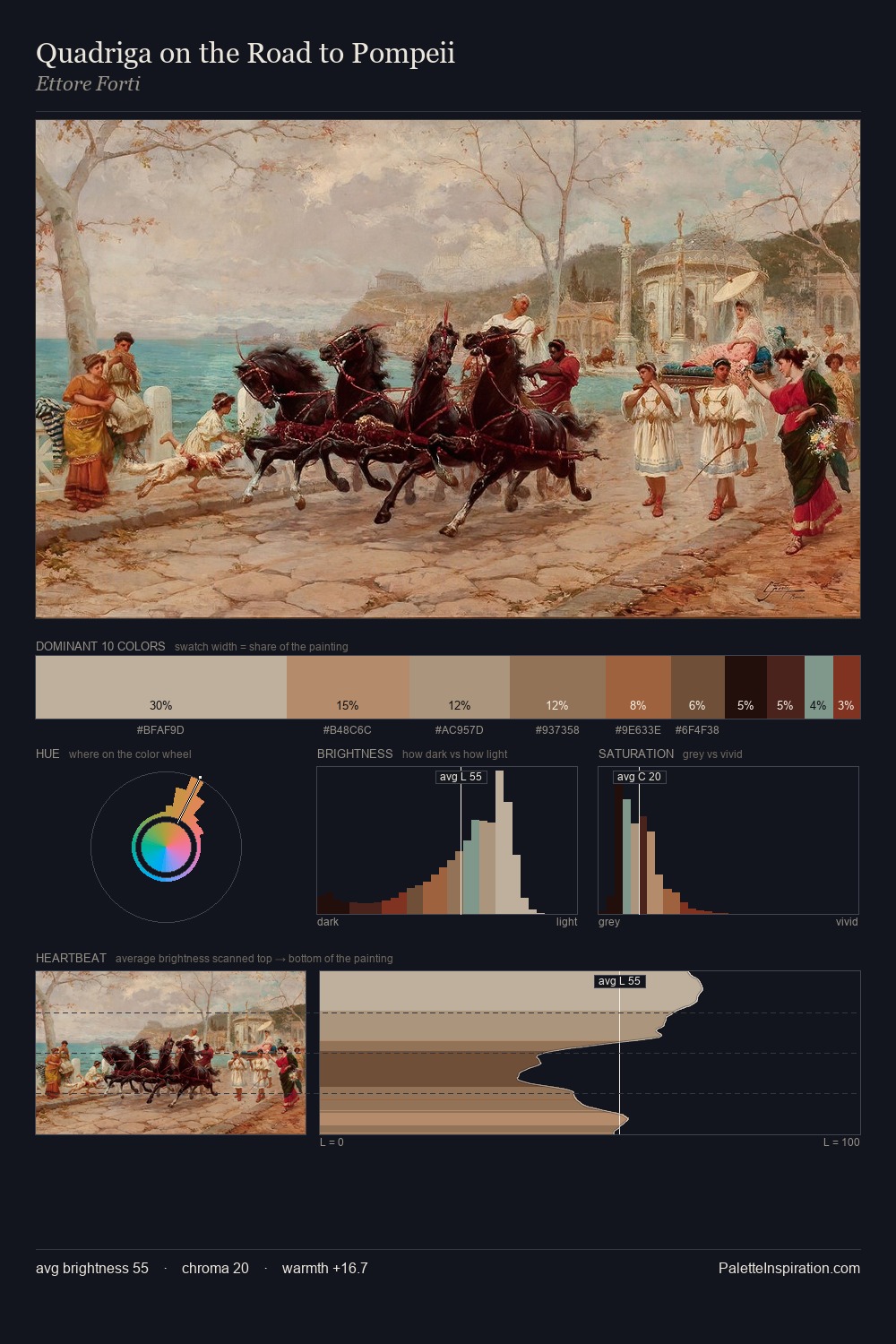The image size is (896, 1344).
Task: Pick the near-black 5% swatch
Action: [x=745, y=687]
